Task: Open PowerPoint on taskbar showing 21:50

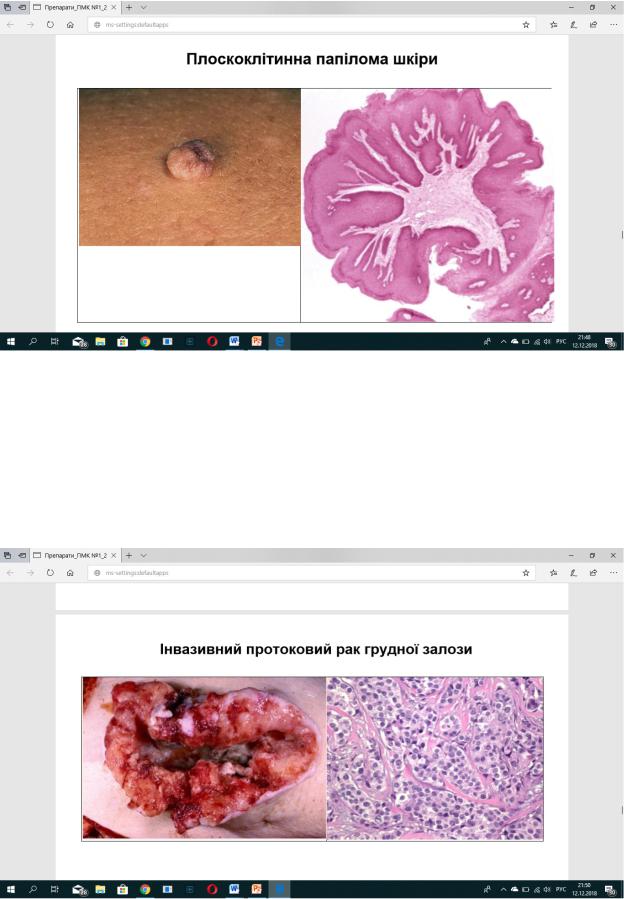Action: pyautogui.click(x=256, y=890)
